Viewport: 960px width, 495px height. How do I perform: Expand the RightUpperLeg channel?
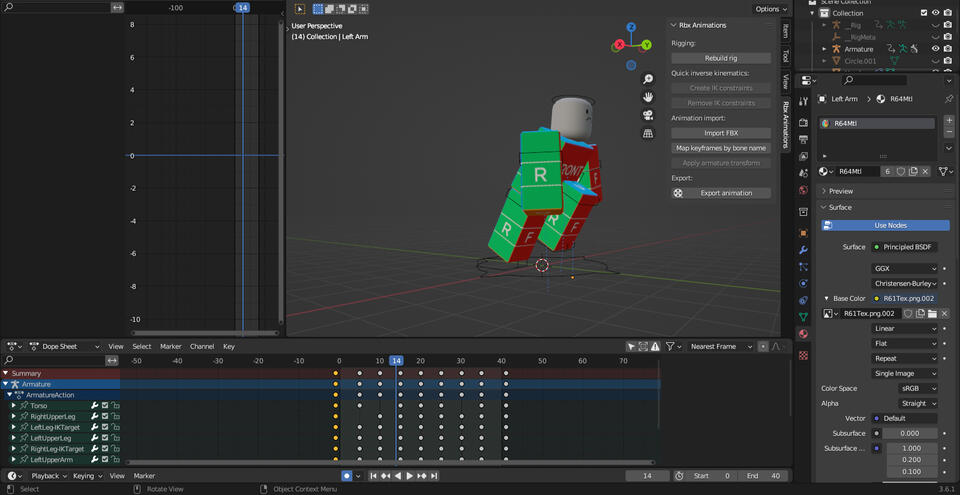pyautogui.click(x=13, y=417)
